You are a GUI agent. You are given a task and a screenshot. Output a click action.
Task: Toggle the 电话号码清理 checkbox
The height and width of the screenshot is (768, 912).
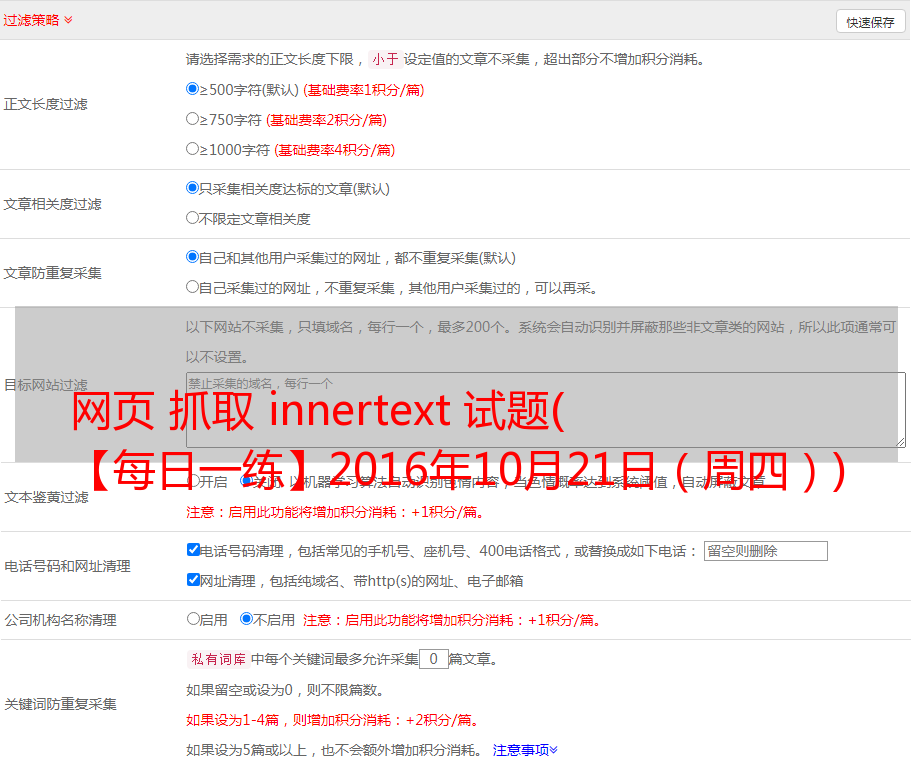pos(193,550)
